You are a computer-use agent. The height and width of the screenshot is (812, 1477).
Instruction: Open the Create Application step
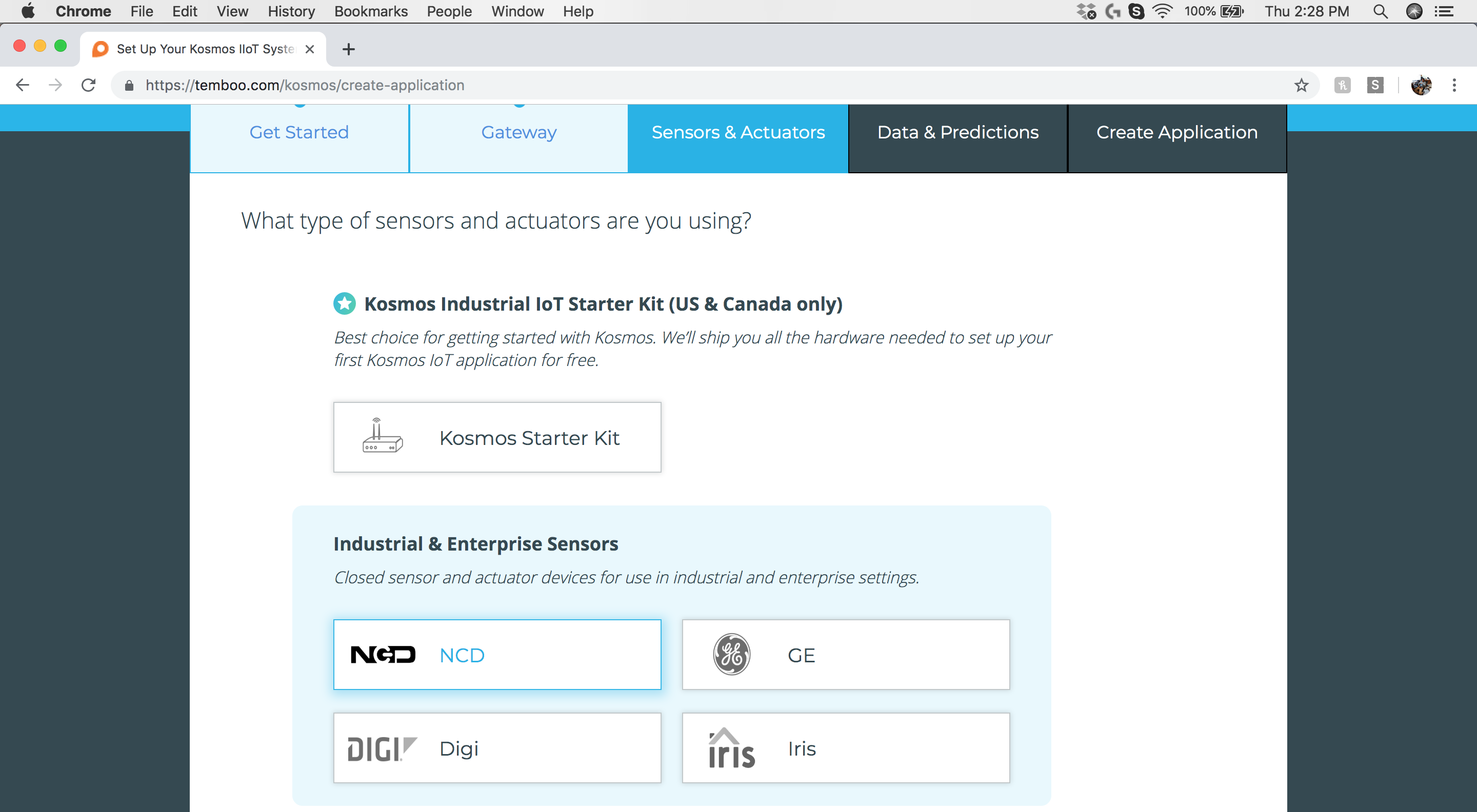(1177, 138)
